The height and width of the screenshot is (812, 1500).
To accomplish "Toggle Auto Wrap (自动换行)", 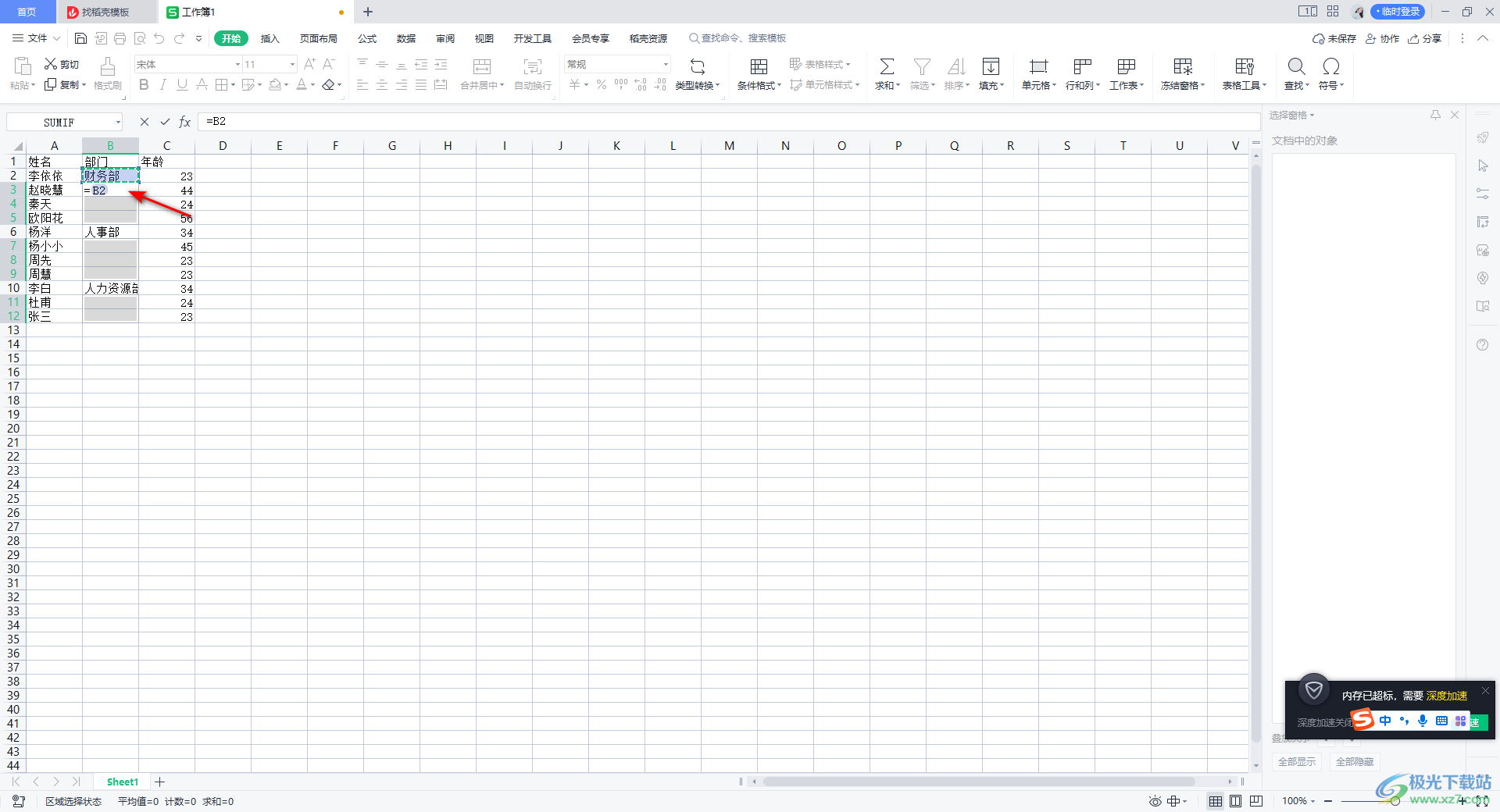I will click(533, 74).
